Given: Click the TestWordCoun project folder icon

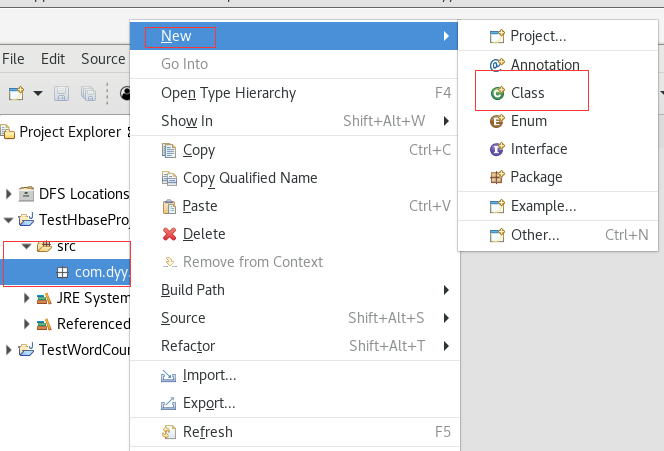Looking at the screenshot, I should 26,350.
